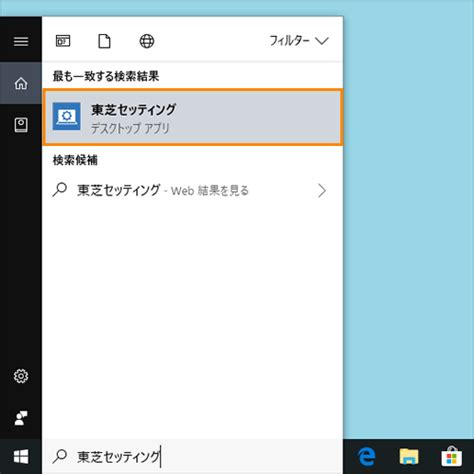The height and width of the screenshot is (474, 474).
Task: Click the 東芝セッティング app icon
Action: tap(67, 116)
